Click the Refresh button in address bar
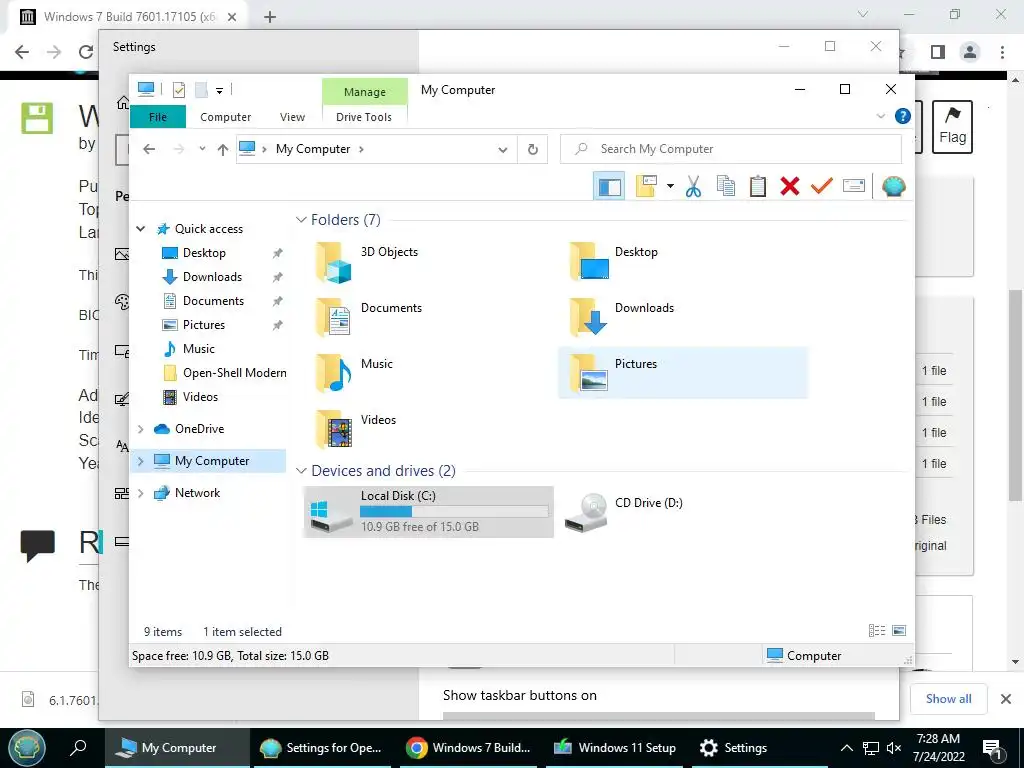The height and width of the screenshot is (768, 1024). pos(533,150)
